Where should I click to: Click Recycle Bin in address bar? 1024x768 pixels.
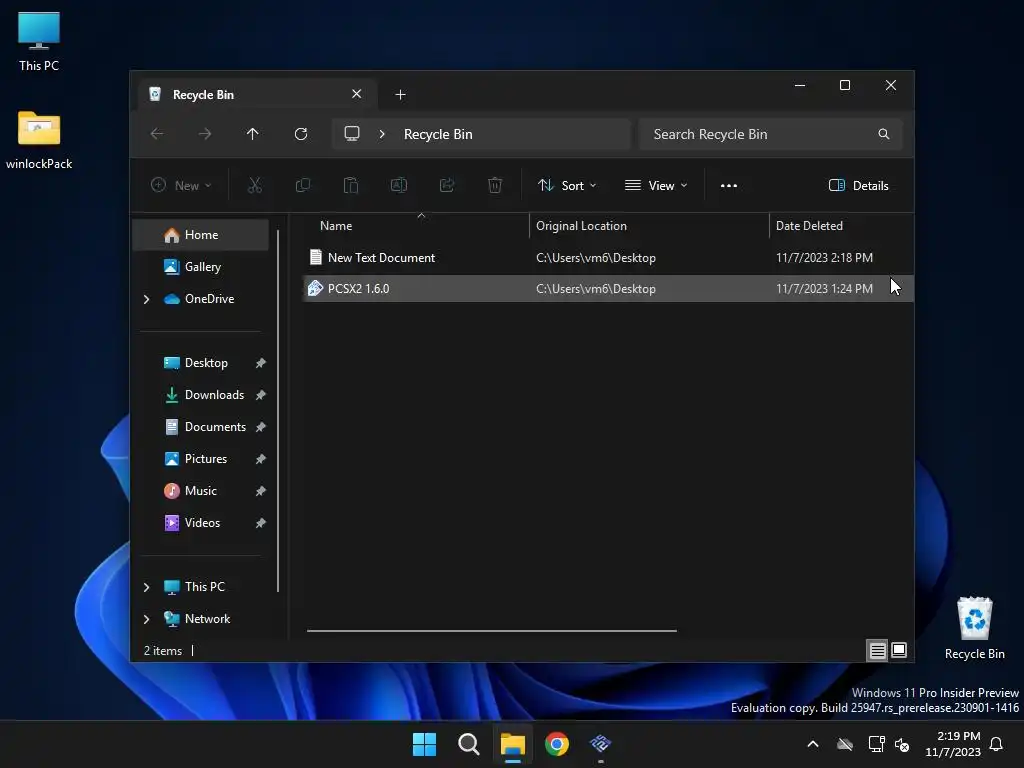[x=438, y=134]
